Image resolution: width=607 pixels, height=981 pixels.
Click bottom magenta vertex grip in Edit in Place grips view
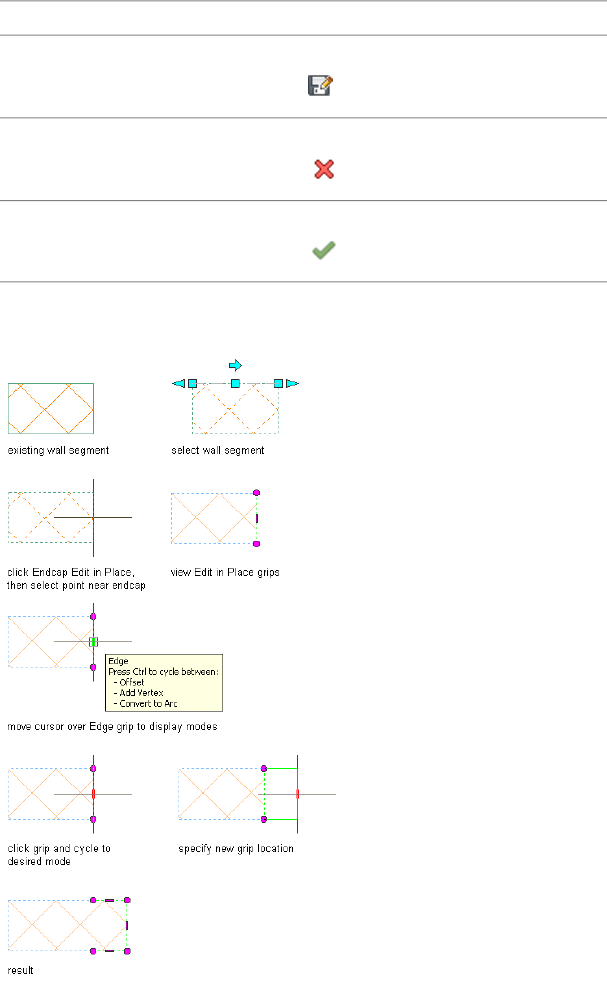[257, 544]
